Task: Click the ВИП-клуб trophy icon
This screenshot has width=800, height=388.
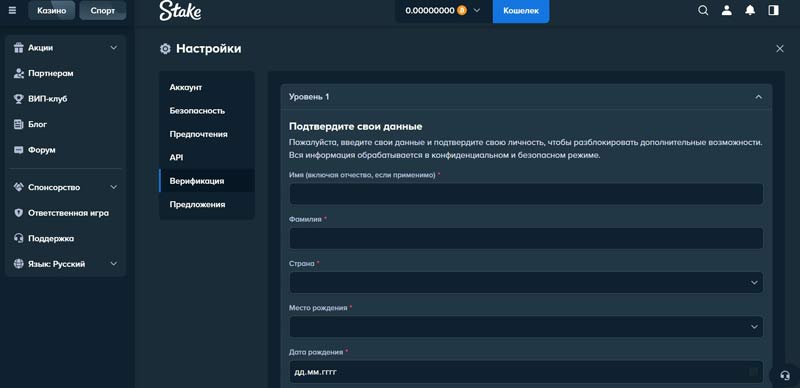Action: (19, 99)
